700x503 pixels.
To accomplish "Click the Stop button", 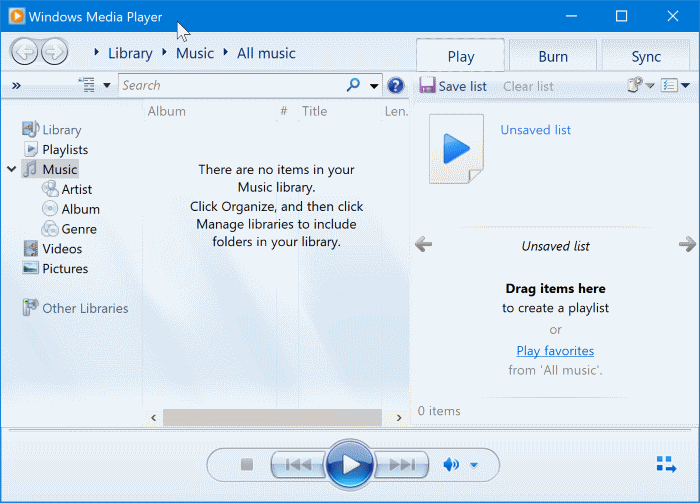I will point(247,465).
